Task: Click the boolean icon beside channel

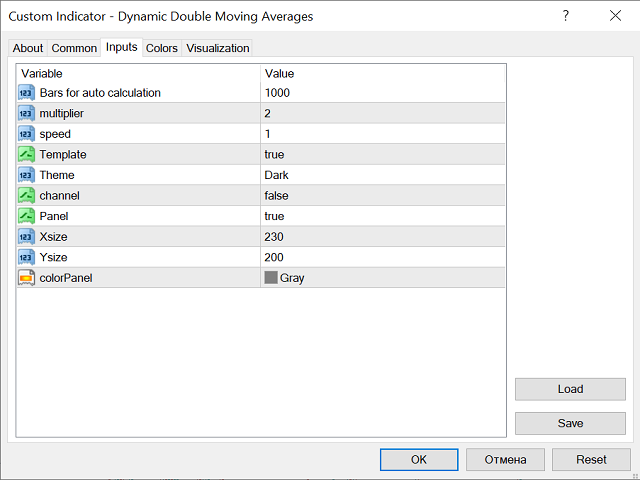Action: (27, 196)
